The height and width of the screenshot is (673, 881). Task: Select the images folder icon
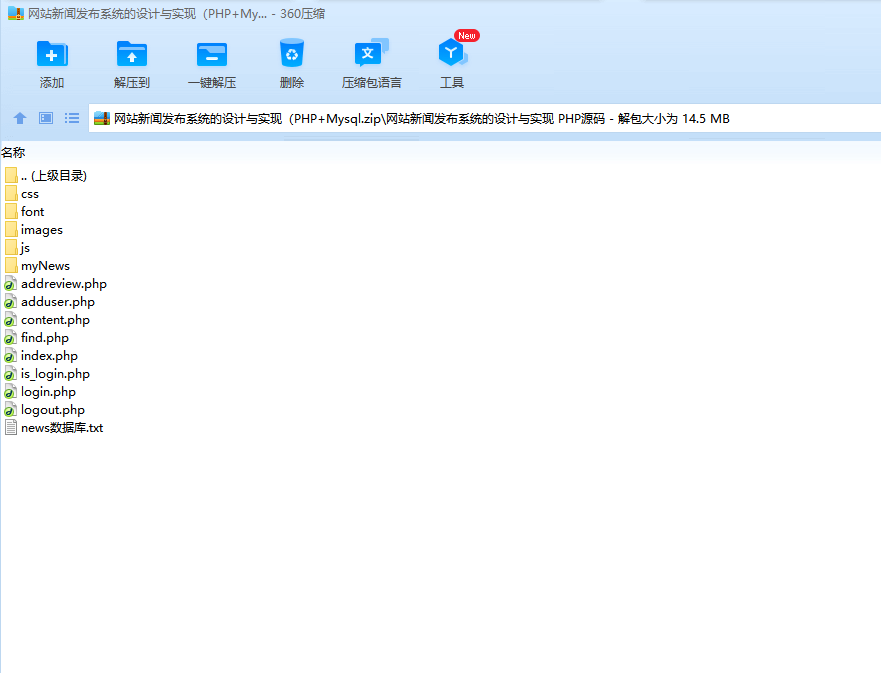click(11, 229)
